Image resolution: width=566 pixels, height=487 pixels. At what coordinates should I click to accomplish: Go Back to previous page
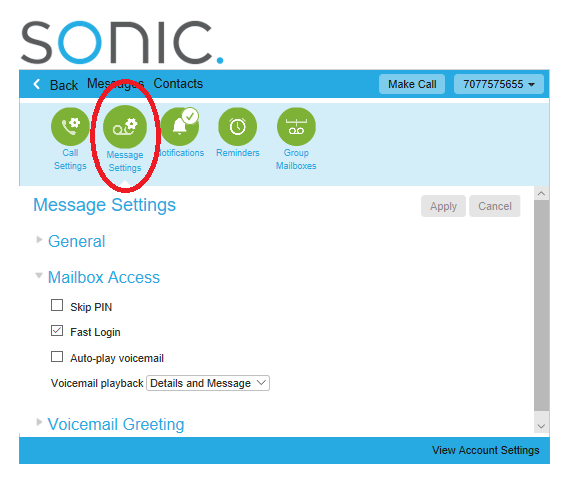coord(64,85)
